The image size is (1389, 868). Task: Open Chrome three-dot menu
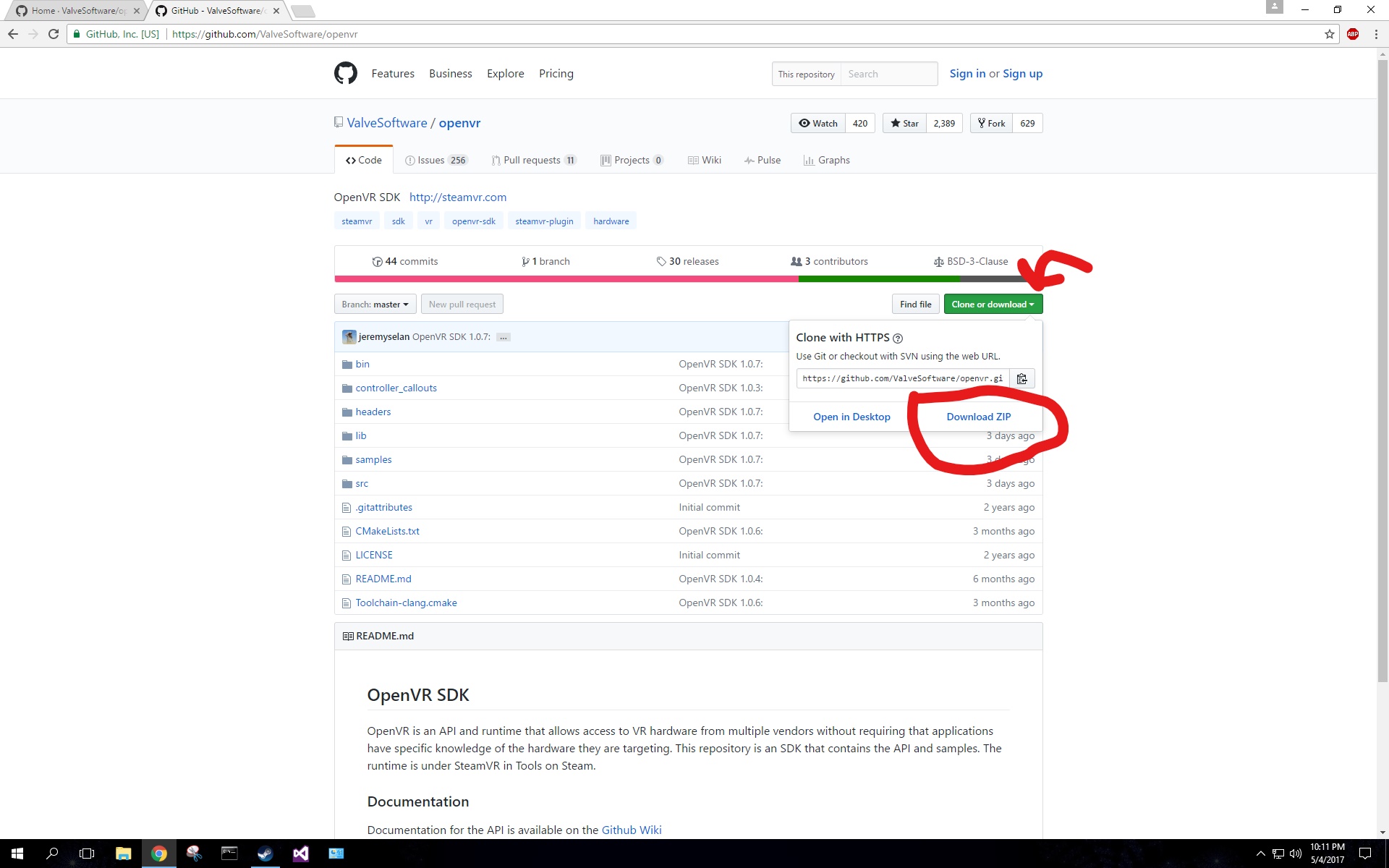1375,34
